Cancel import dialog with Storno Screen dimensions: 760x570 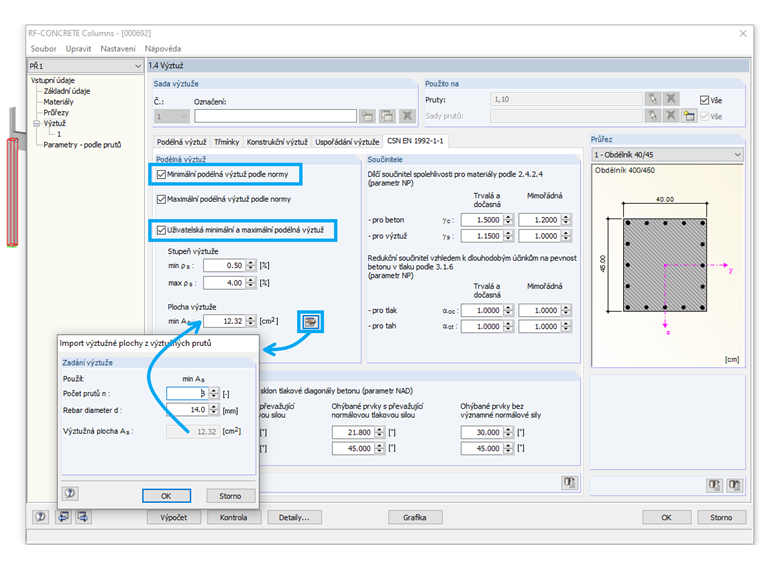pyautogui.click(x=230, y=496)
